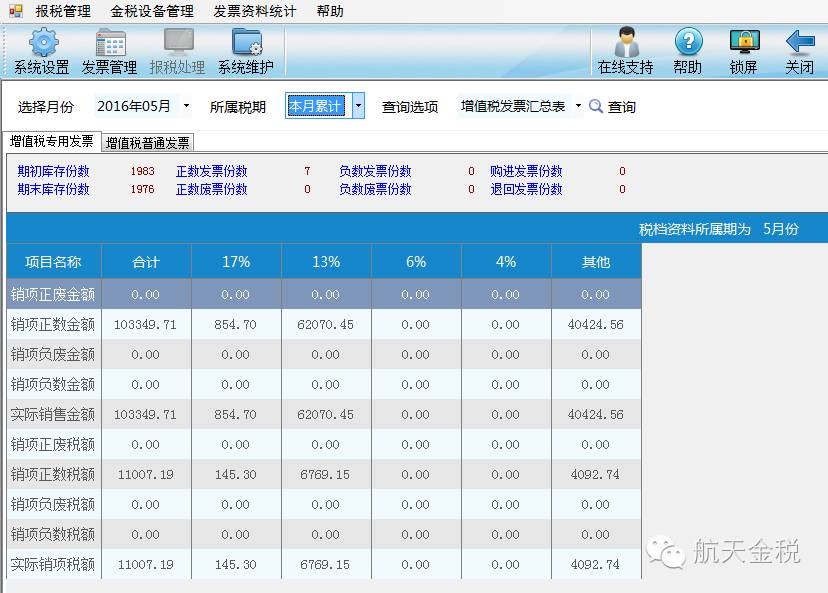828x593 pixels.
Task: Select the 销项负数税额 row label
Action: [53, 534]
